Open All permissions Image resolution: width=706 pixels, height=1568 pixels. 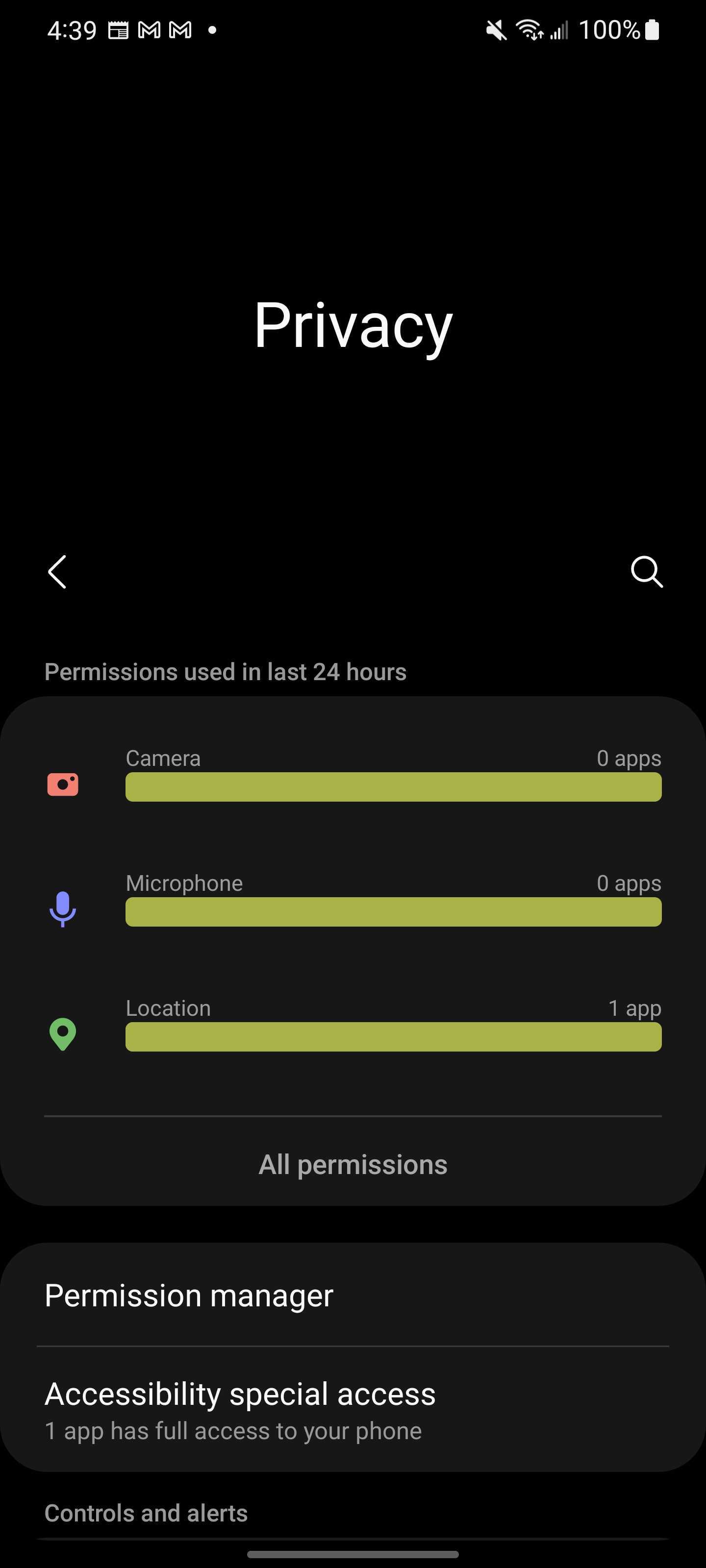353,1164
